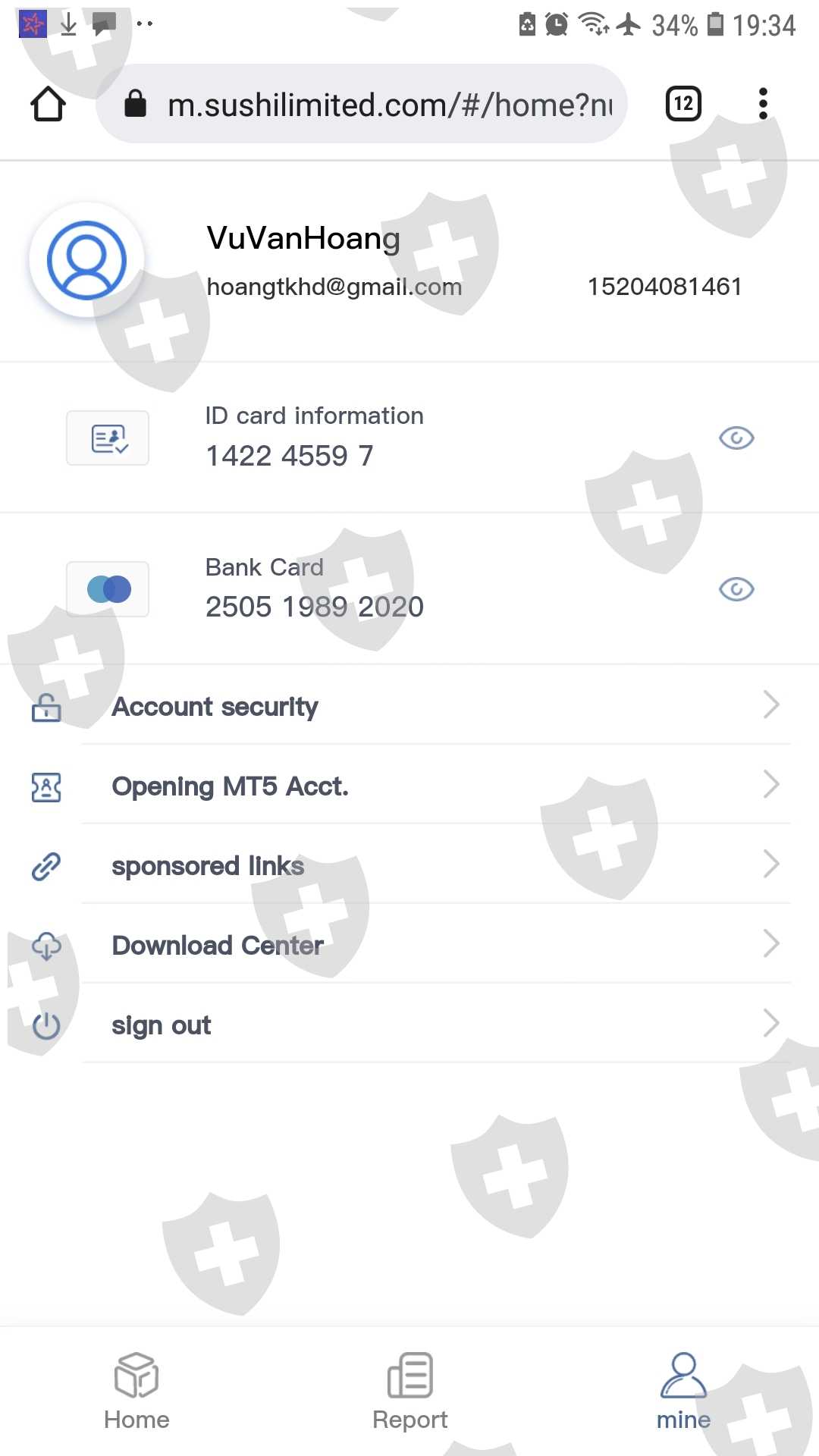Tap the Account security lock icon
Viewport: 819px width, 1456px height.
pos(46,707)
